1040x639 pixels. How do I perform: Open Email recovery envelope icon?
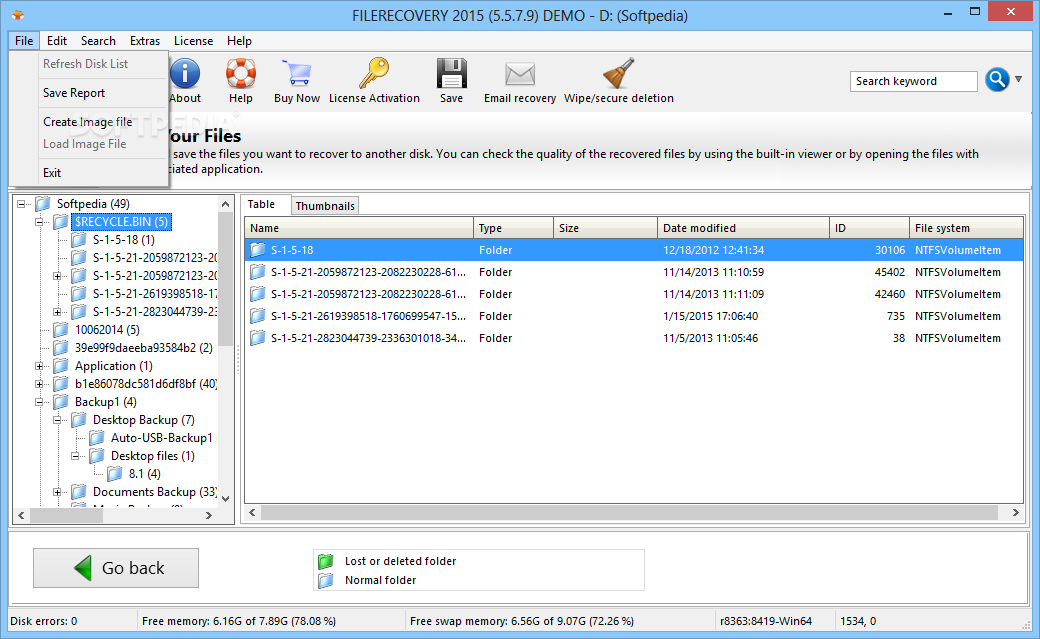520,74
